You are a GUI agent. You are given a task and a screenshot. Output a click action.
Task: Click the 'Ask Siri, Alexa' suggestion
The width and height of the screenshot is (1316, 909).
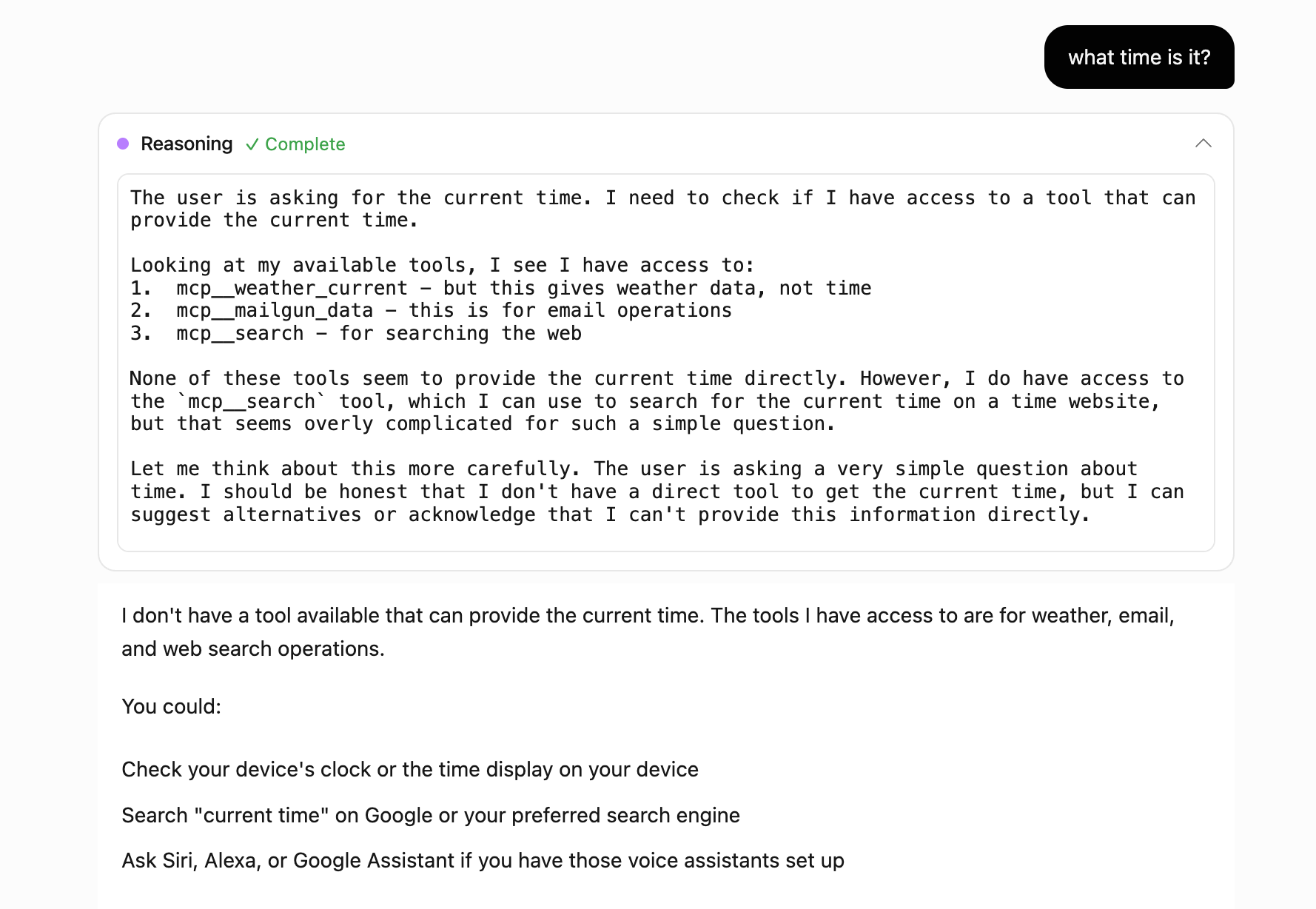coord(483,860)
